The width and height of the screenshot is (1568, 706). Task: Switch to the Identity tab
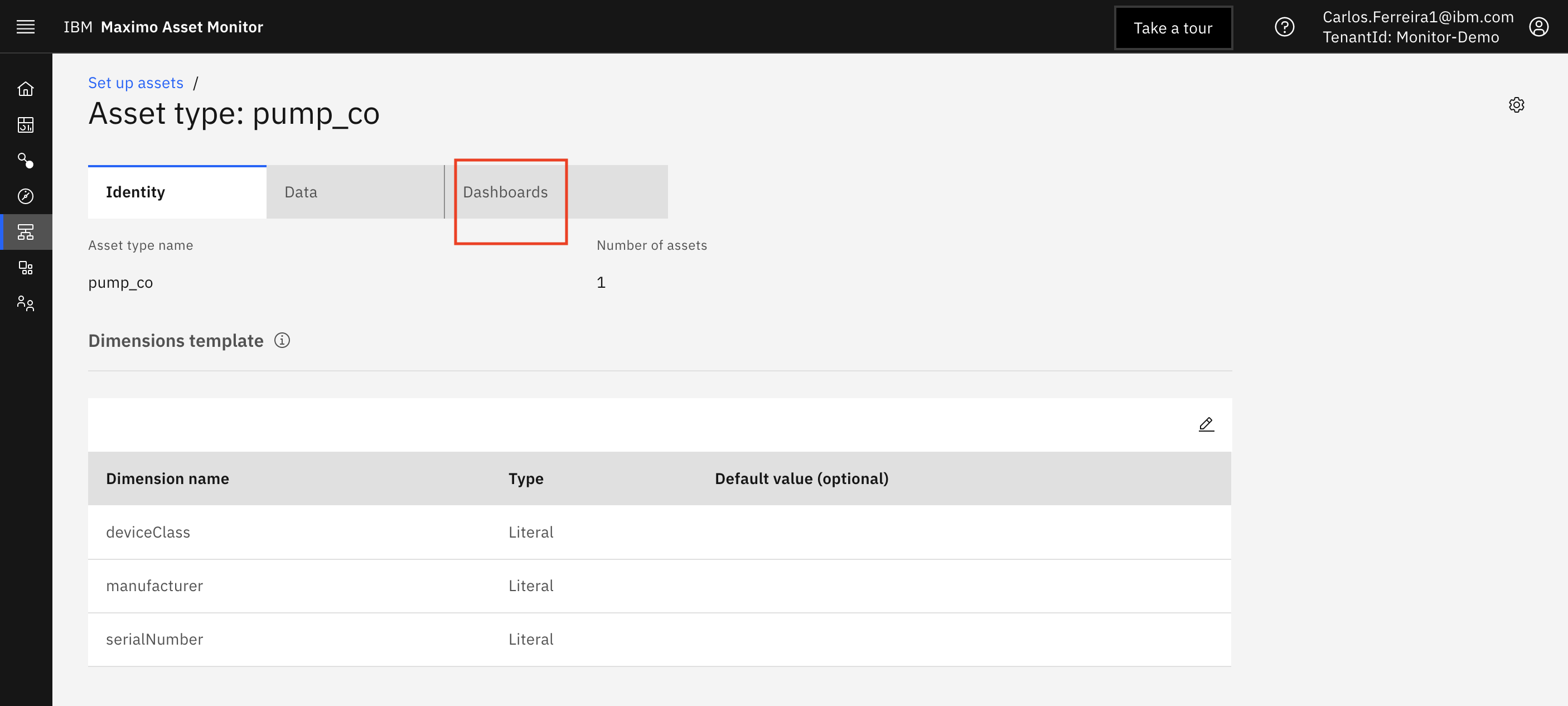pos(177,192)
